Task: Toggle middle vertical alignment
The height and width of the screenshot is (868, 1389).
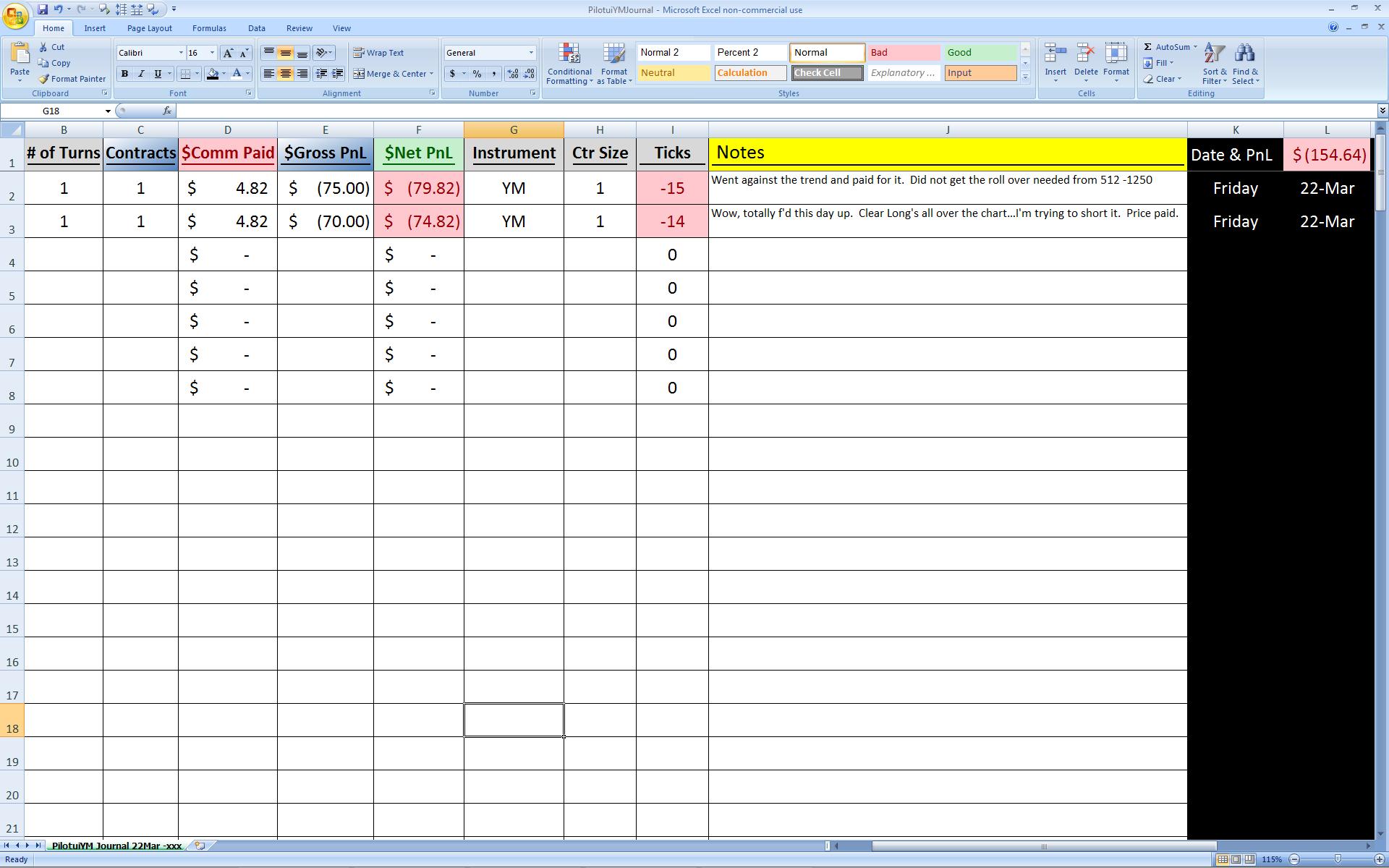Action: [286, 53]
